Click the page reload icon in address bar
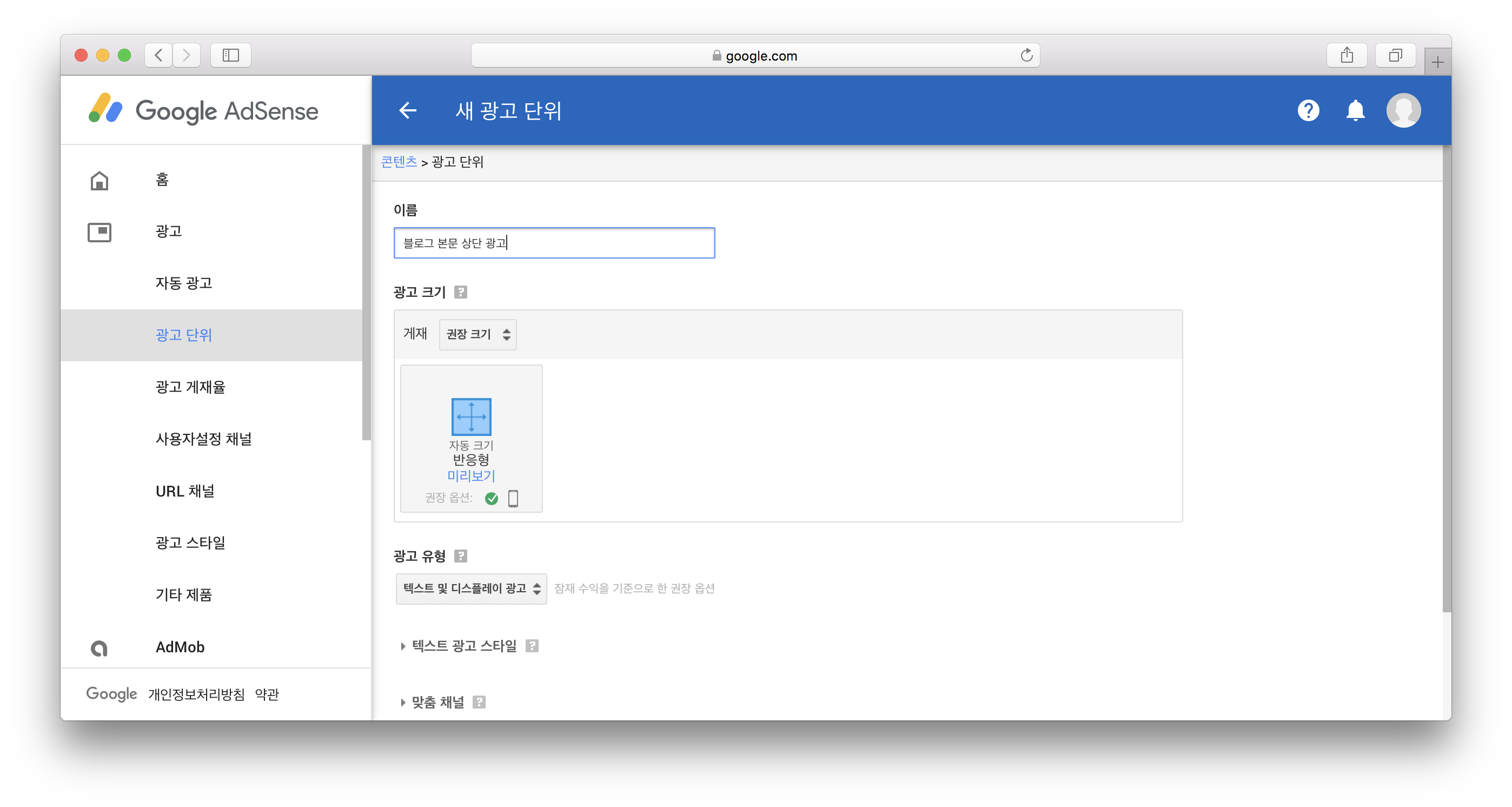The width and height of the screenshot is (1512, 807). click(x=1026, y=55)
